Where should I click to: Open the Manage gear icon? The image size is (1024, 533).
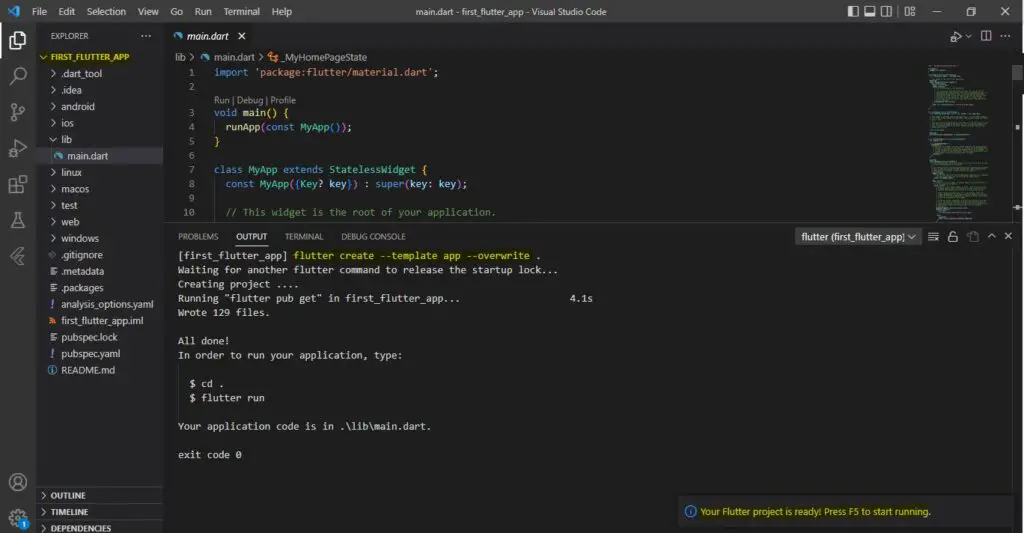18,519
